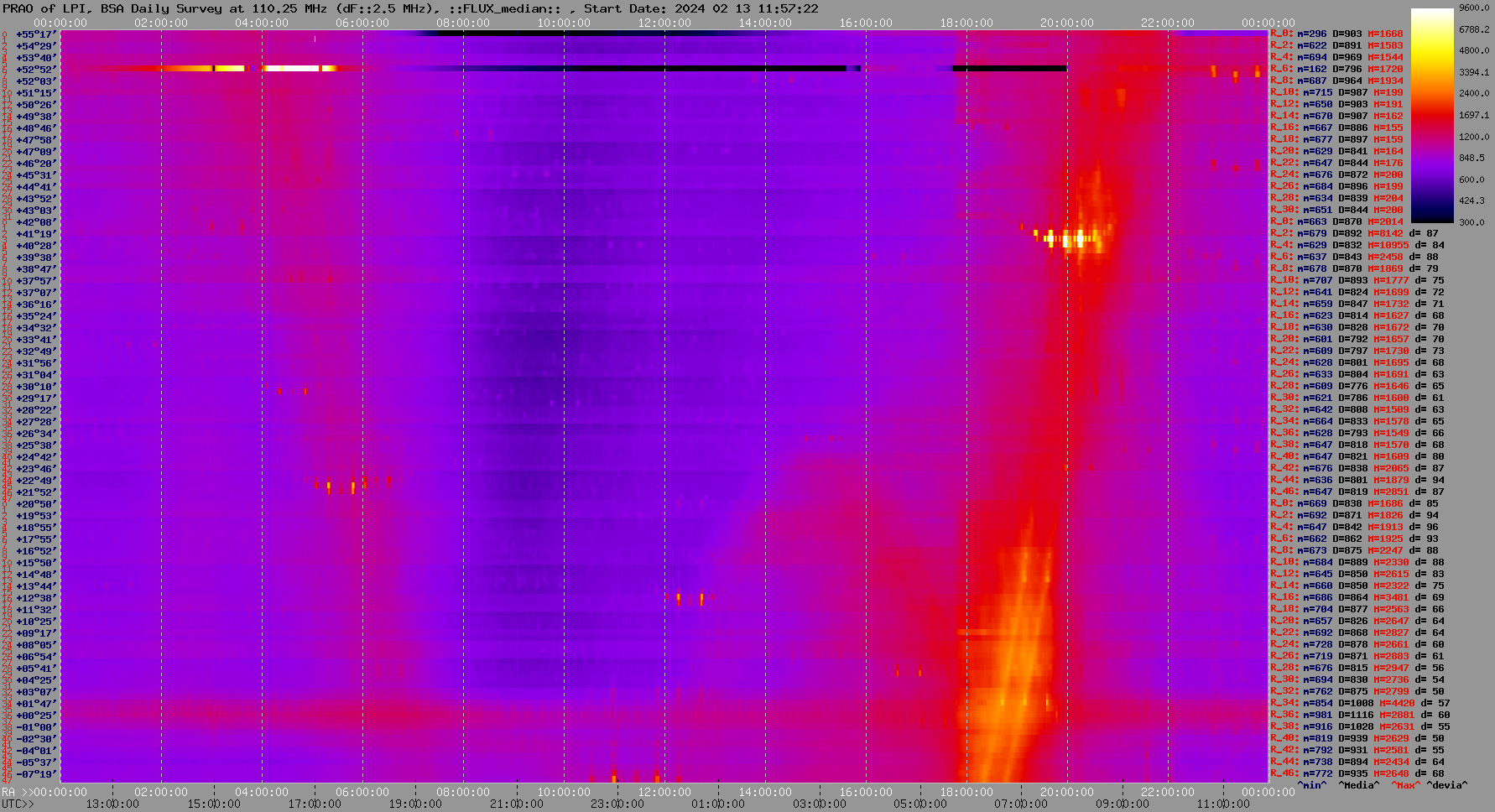Click UTC tick label 09:00:00
The image size is (1495, 812).
coord(1122,804)
